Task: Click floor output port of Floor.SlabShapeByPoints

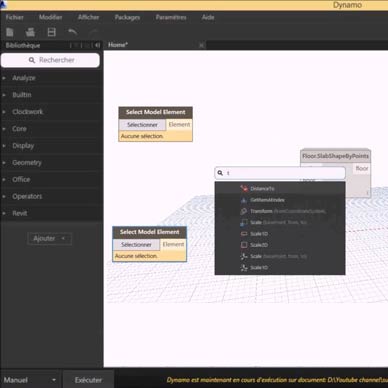Action: click(362, 168)
